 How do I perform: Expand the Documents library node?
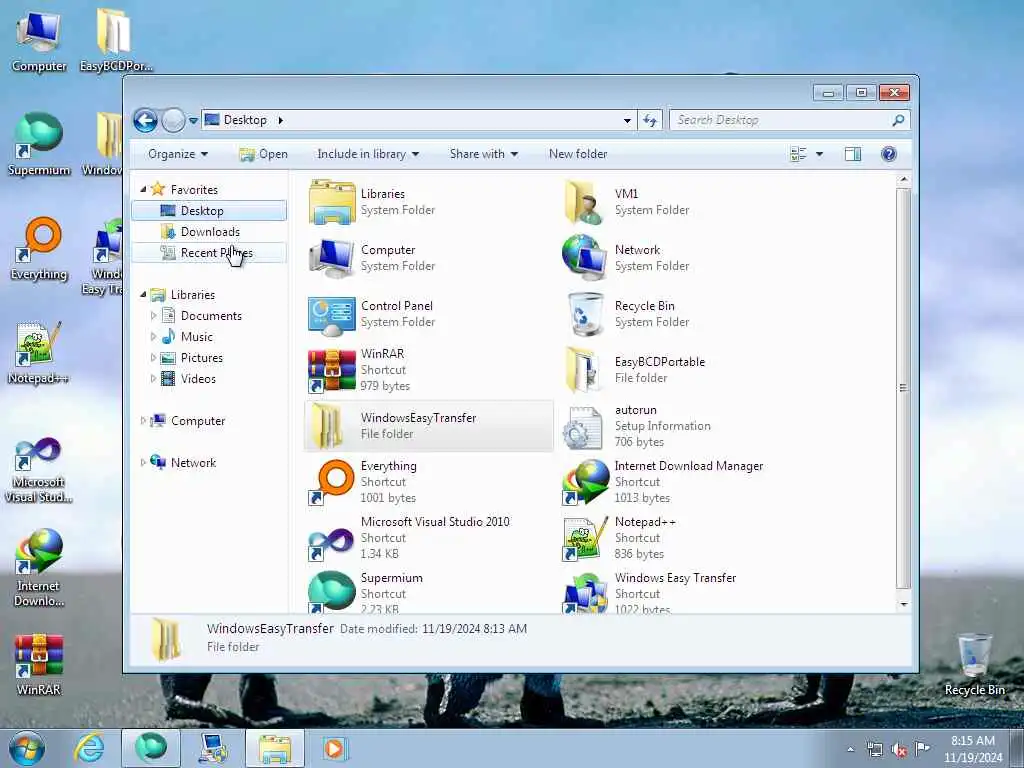click(x=153, y=316)
